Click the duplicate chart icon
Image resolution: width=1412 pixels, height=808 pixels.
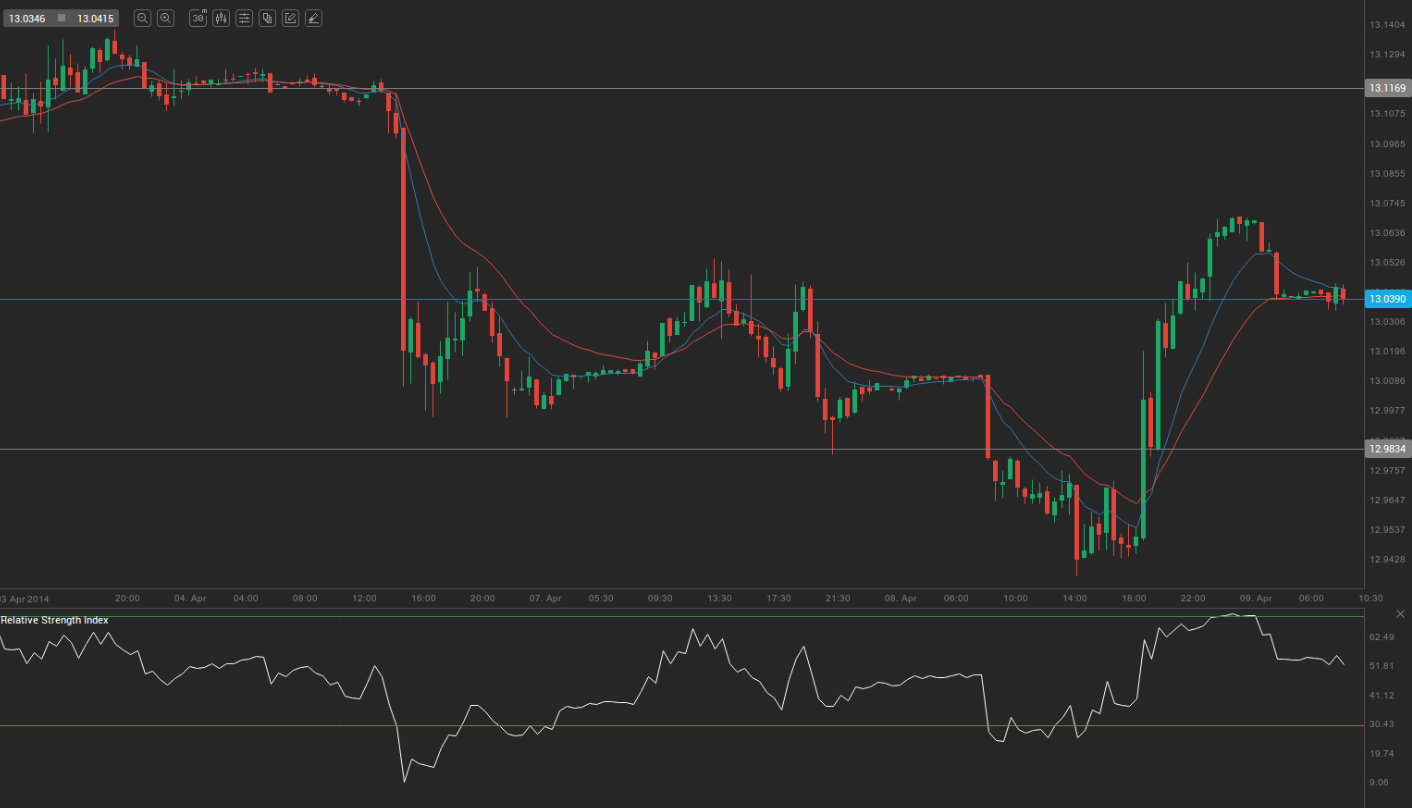pos(267,18)
